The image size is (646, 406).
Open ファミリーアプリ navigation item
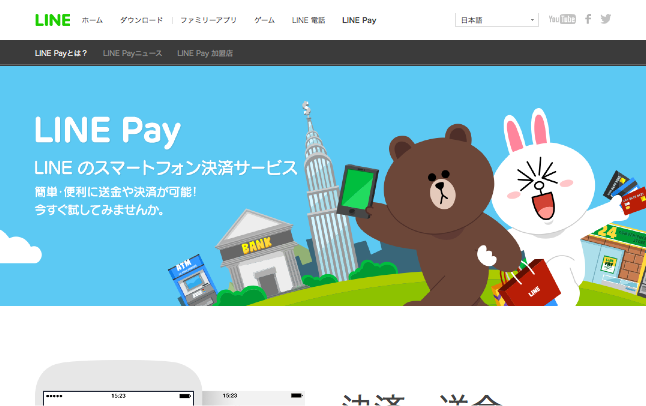point(208,20)
